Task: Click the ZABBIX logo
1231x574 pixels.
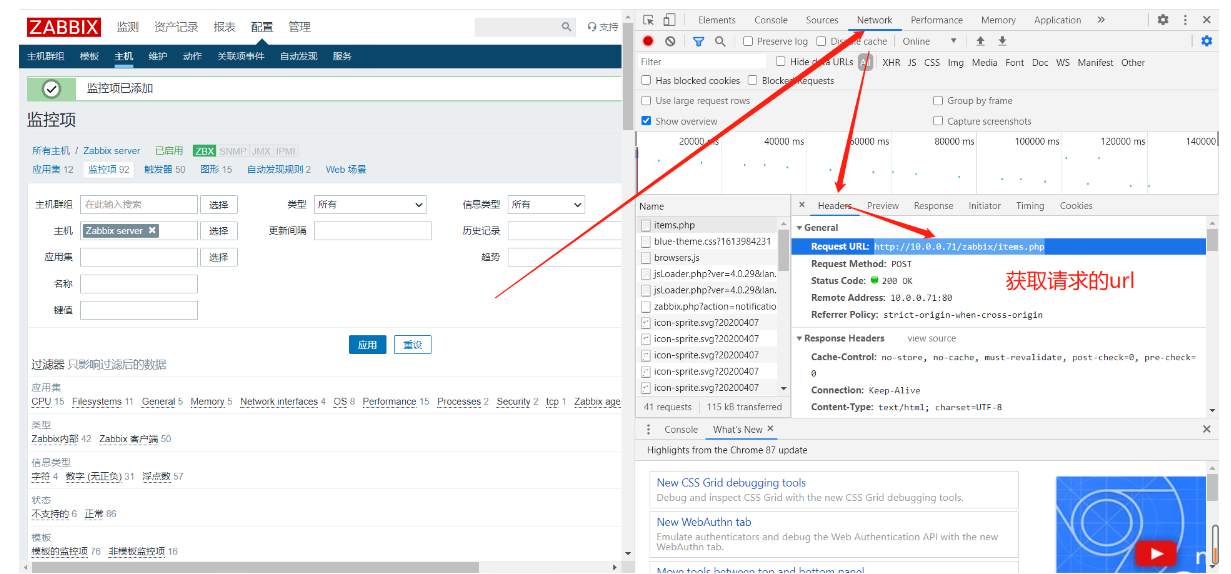Action: 66,27
